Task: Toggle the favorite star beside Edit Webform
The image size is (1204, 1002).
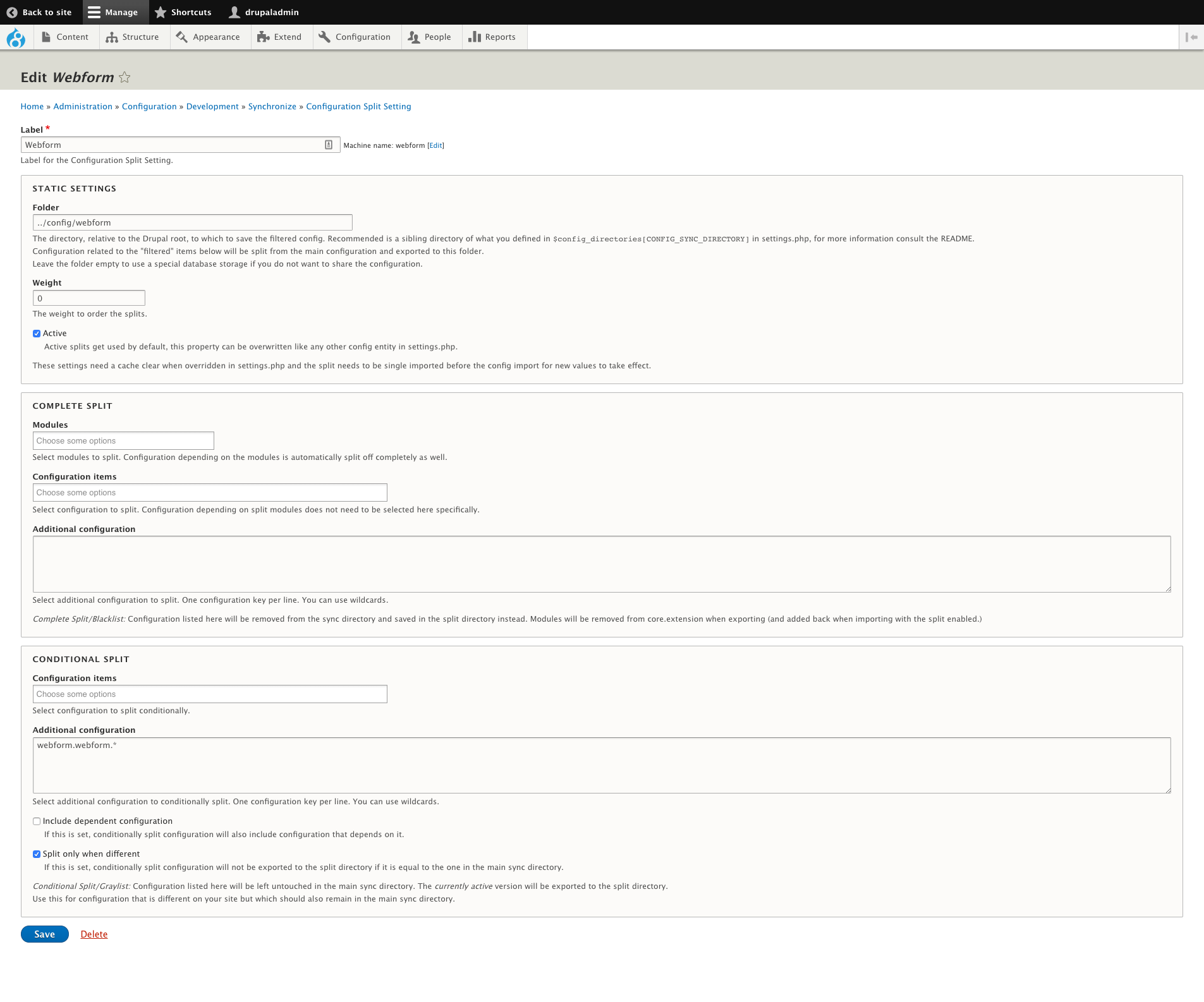Action: pos(125,77)
